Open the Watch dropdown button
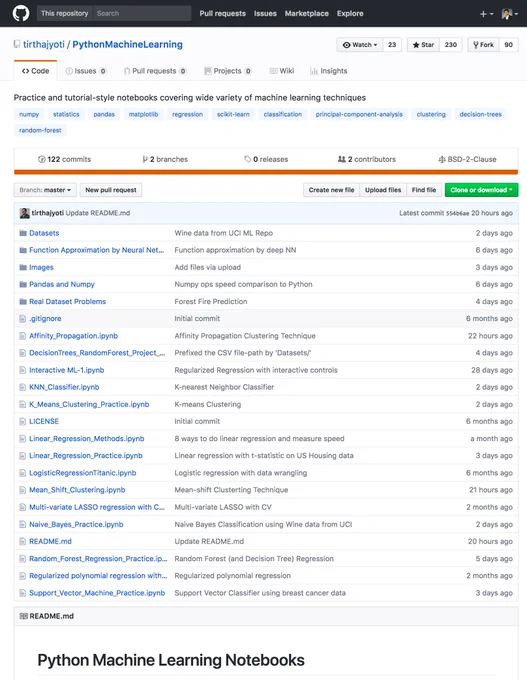This screenshot has height=680, width=527. [x=360, y=45]
